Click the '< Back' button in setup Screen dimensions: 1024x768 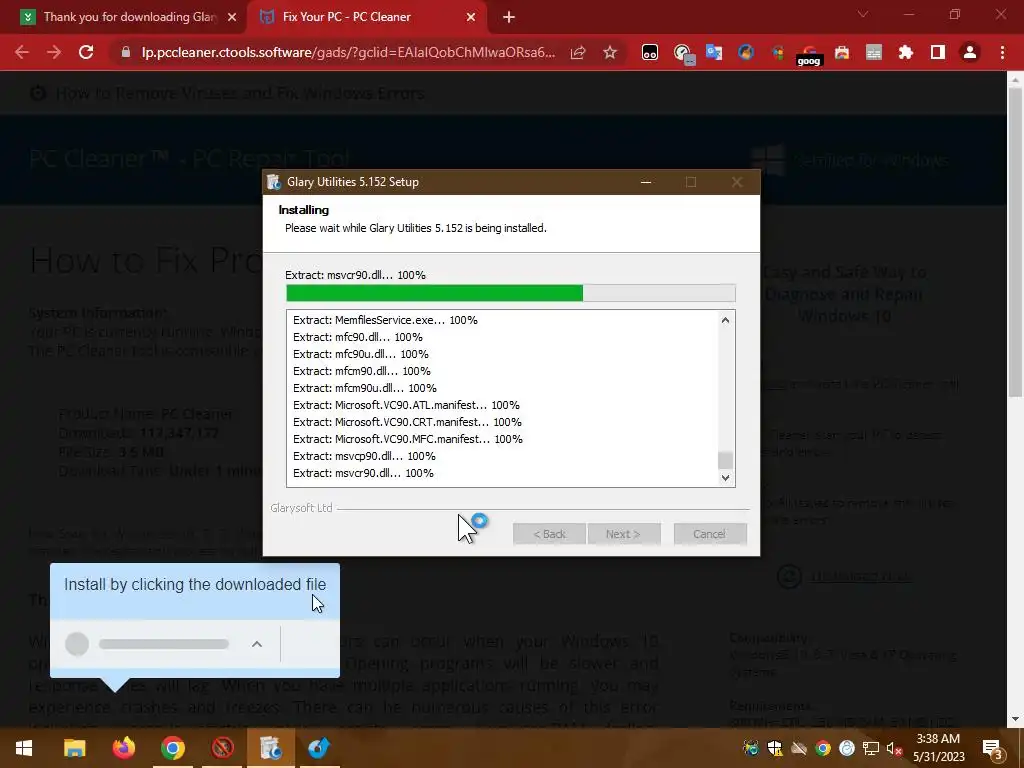(549, 534)
